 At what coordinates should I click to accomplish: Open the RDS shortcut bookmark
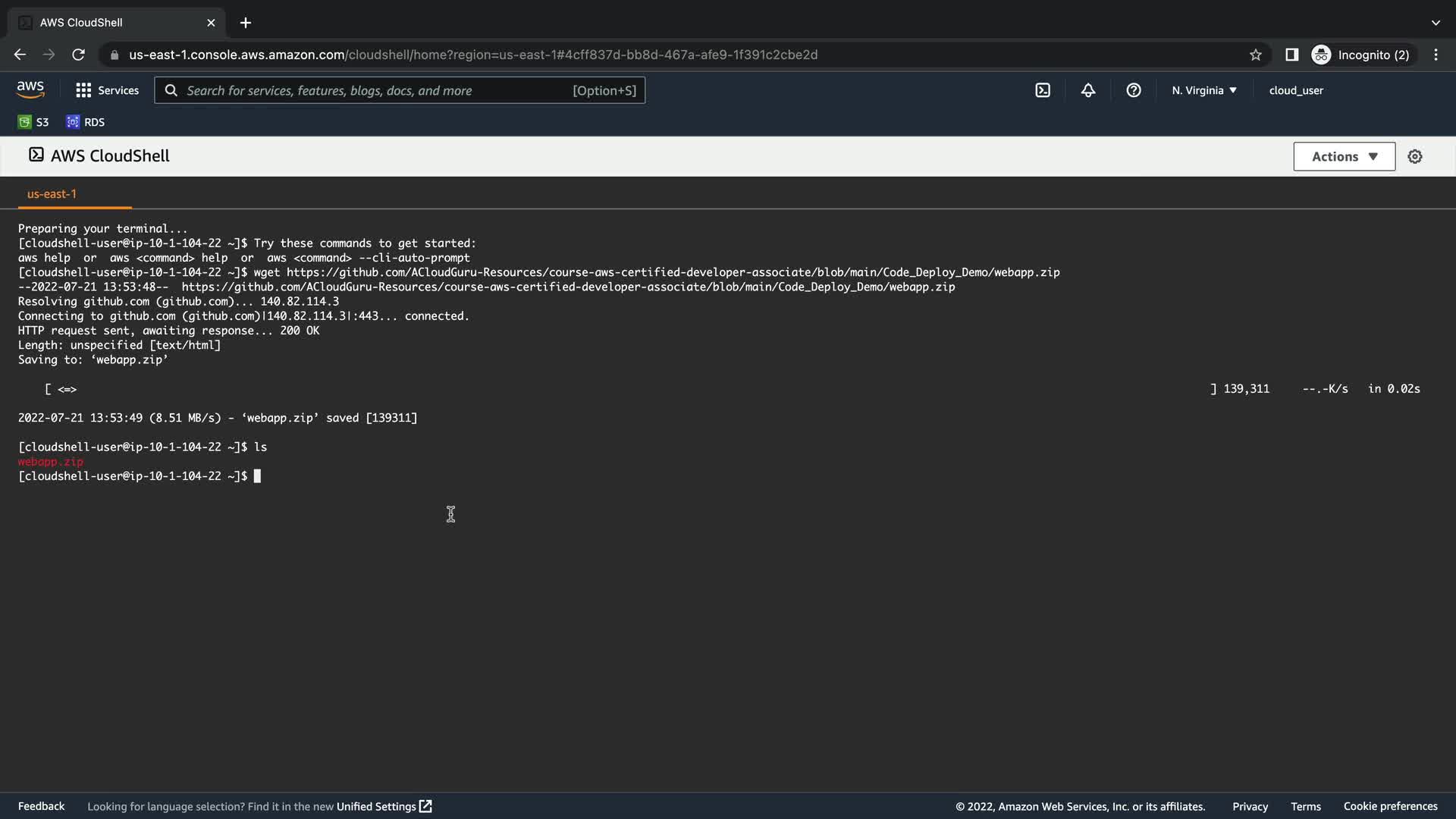86,122
